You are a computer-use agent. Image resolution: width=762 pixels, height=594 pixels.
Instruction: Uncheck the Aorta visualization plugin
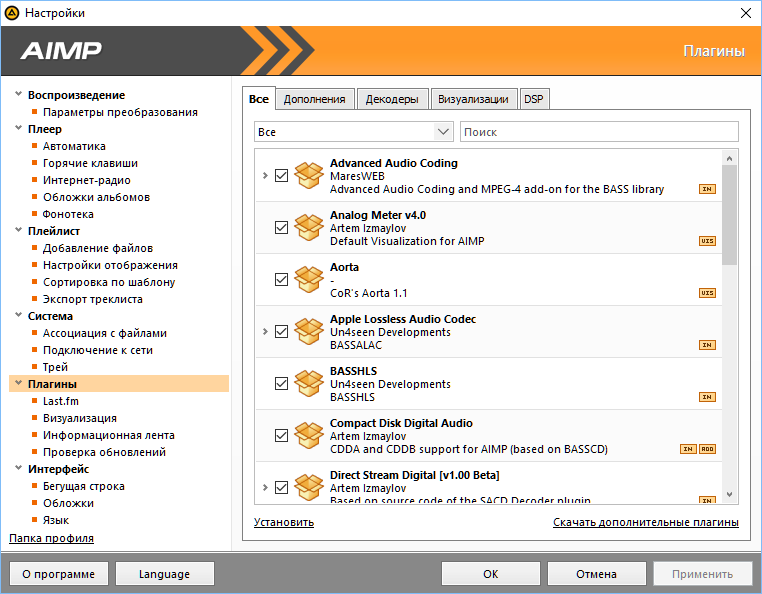[x=281, y=280]
